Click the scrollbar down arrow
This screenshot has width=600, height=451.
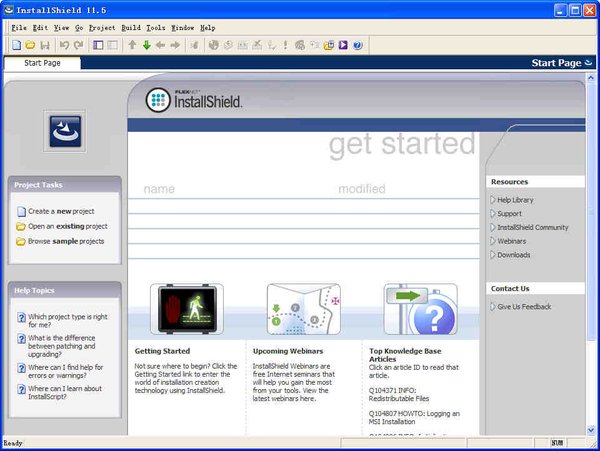[591, 430]
